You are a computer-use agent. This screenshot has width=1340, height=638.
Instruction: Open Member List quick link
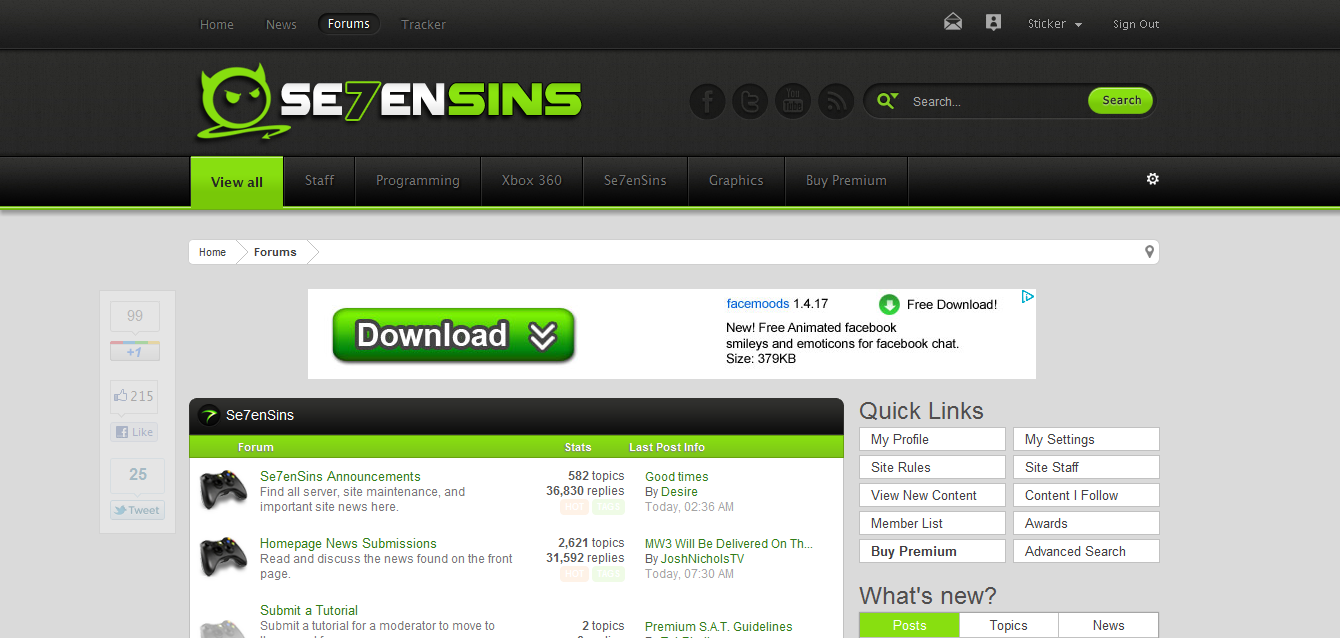tap(932, 523)
